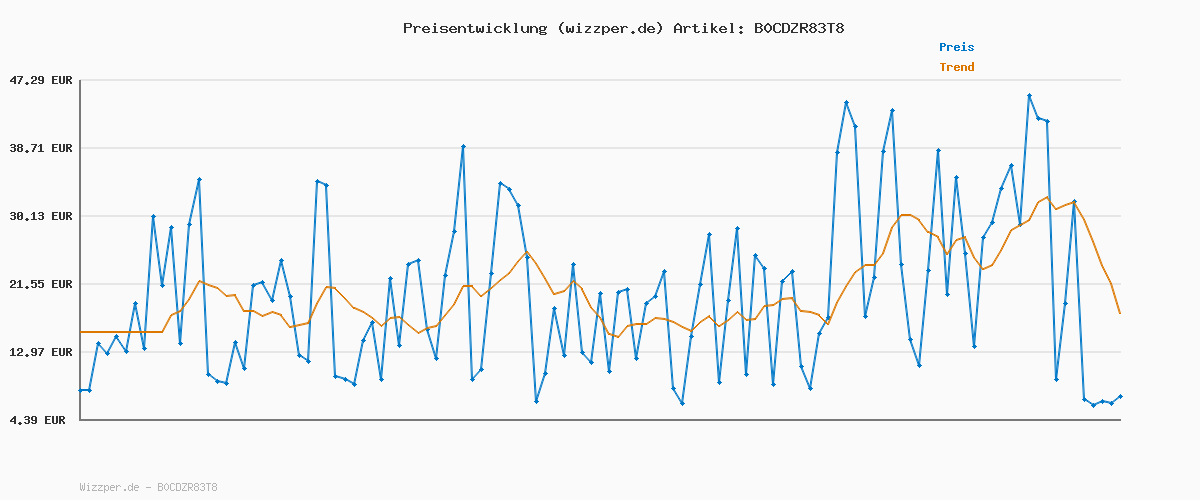The width and height of the screenshot is (1200, 500).
Task: Click the word "Artikel:" in the chart title
Action: click(707, 28)
